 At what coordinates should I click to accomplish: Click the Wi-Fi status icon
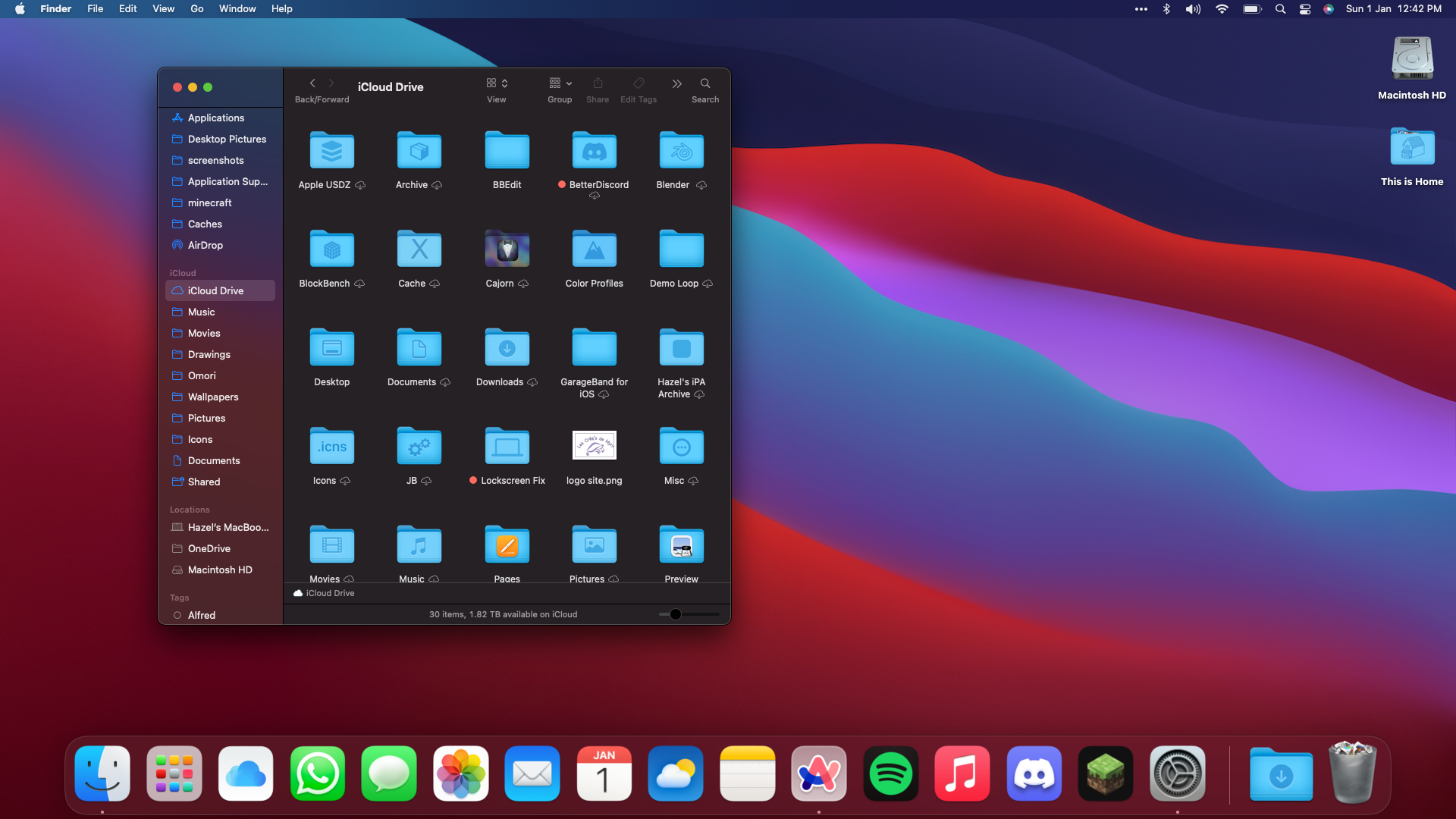[x=1222, y=9]
